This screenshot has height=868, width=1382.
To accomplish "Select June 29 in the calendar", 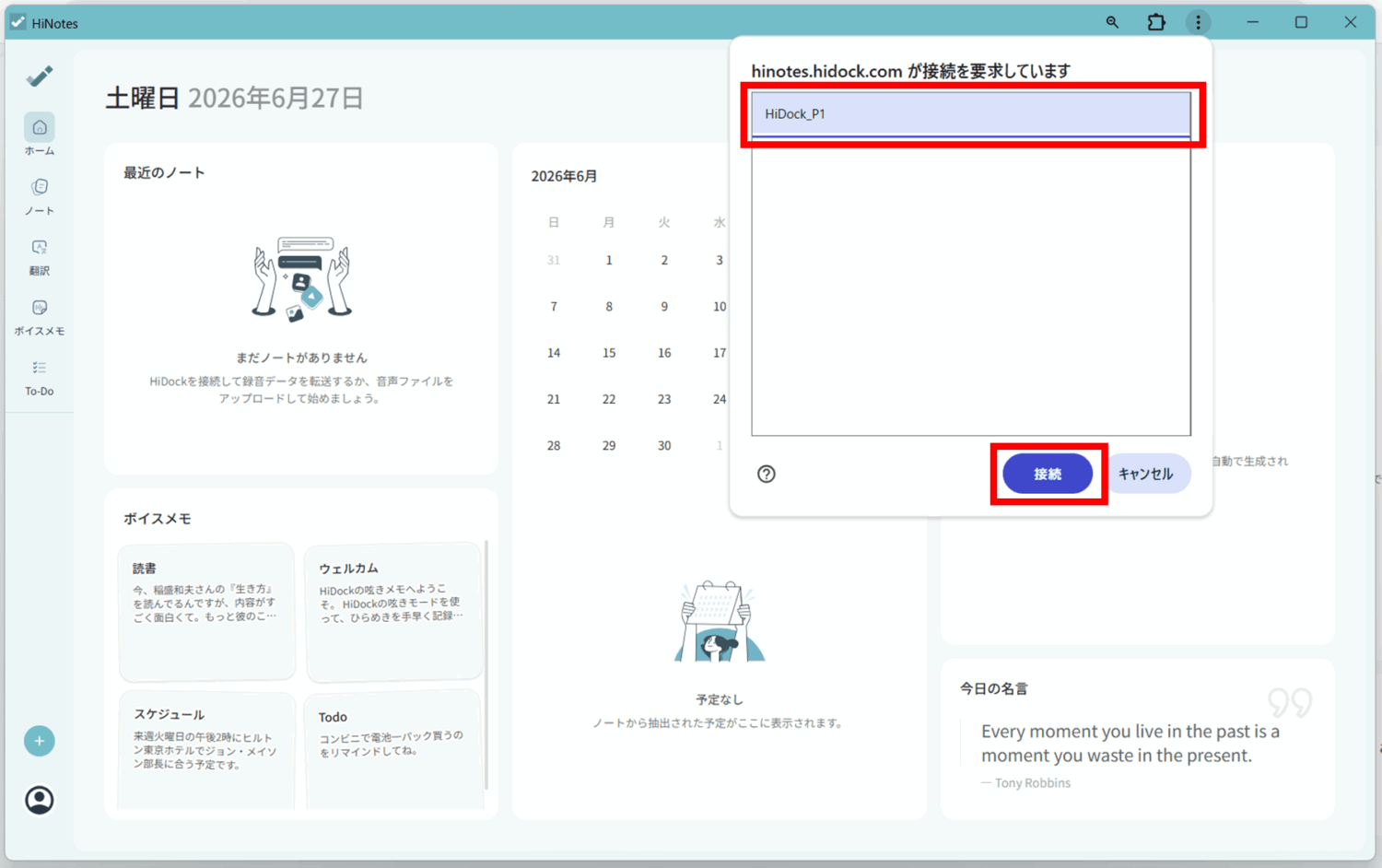I will click(609, 445).
